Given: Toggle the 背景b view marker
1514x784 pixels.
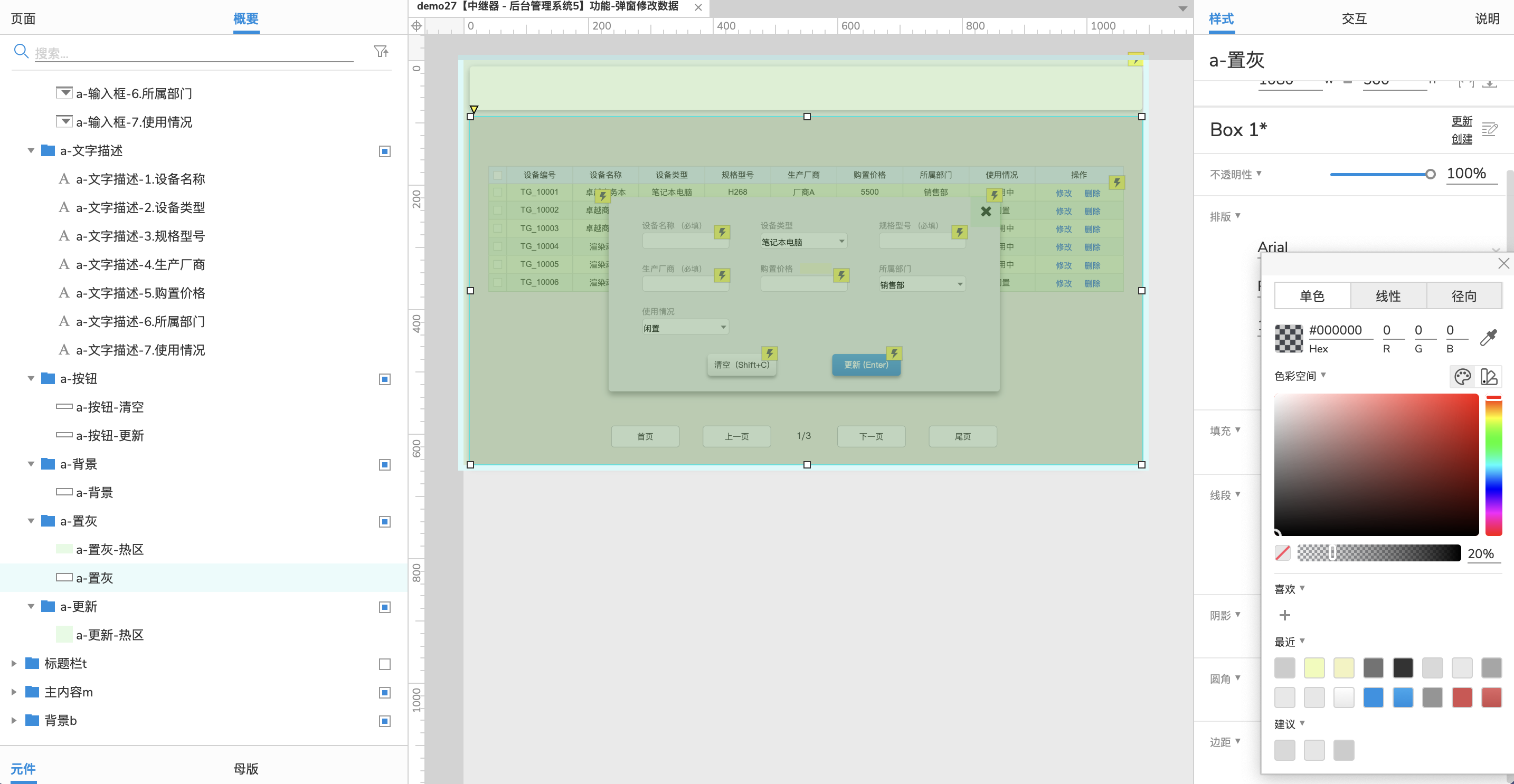Looking at the screenshot, I should [385, 721].
